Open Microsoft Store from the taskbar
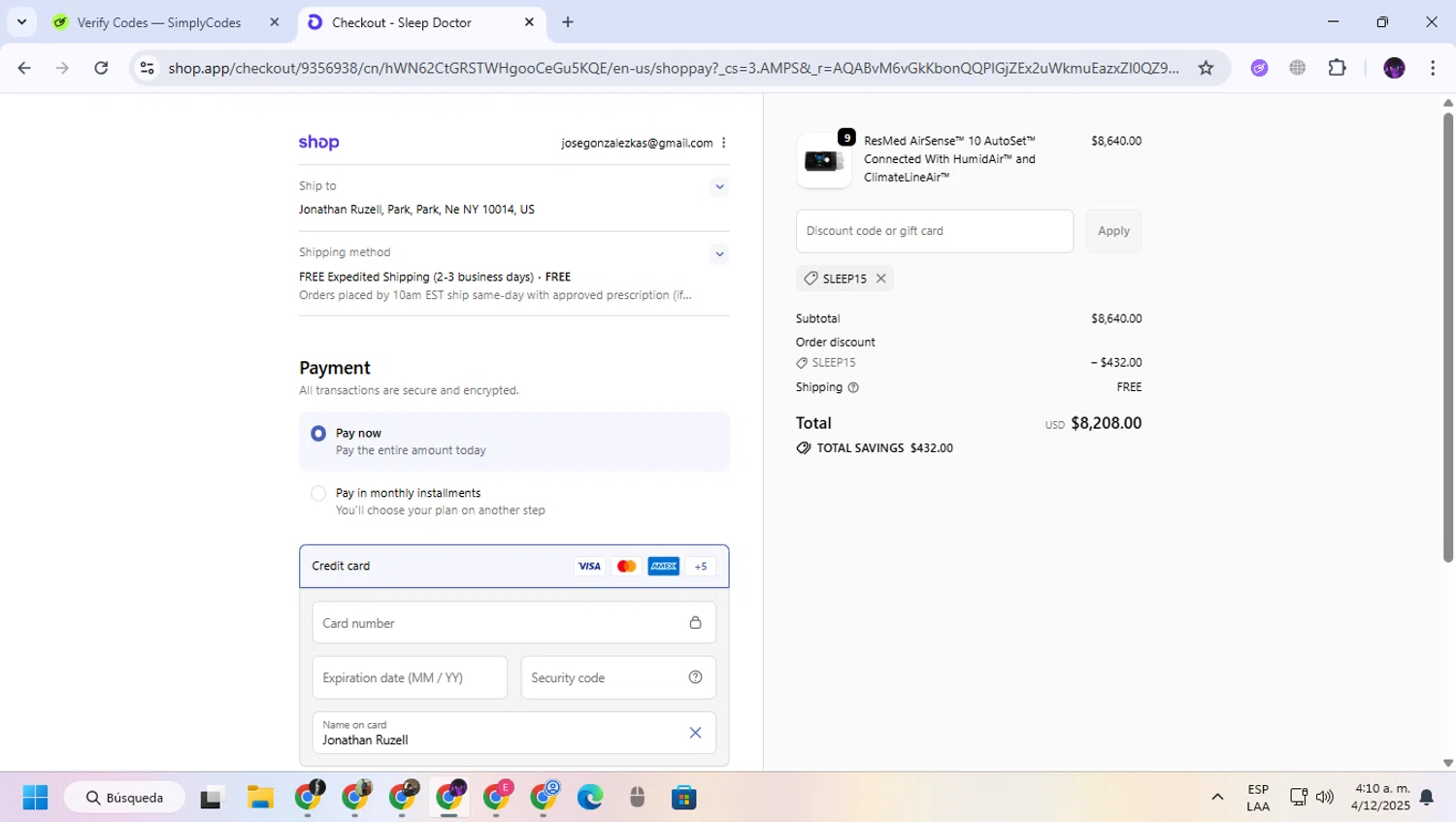The width and height of the screenshot is (1456, 822). 684,798
